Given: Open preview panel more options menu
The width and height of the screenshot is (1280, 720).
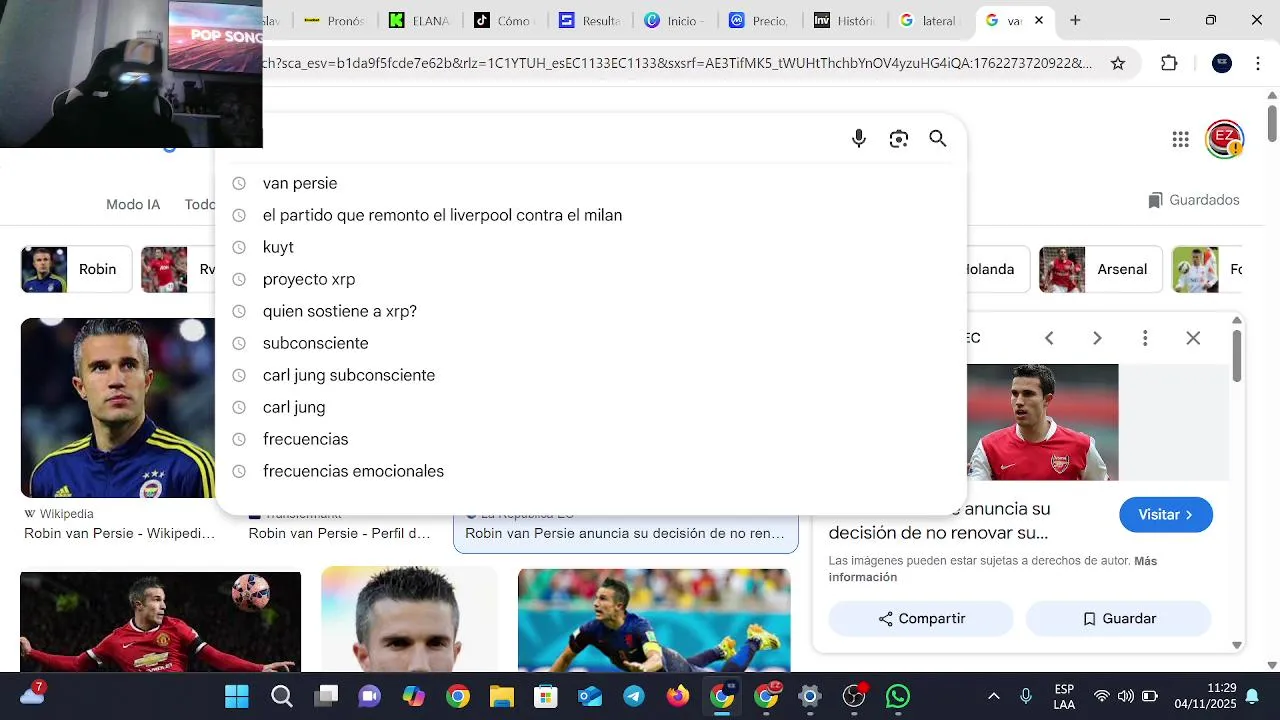Looking at the screenshot, I should click(x=1145, y=338).
